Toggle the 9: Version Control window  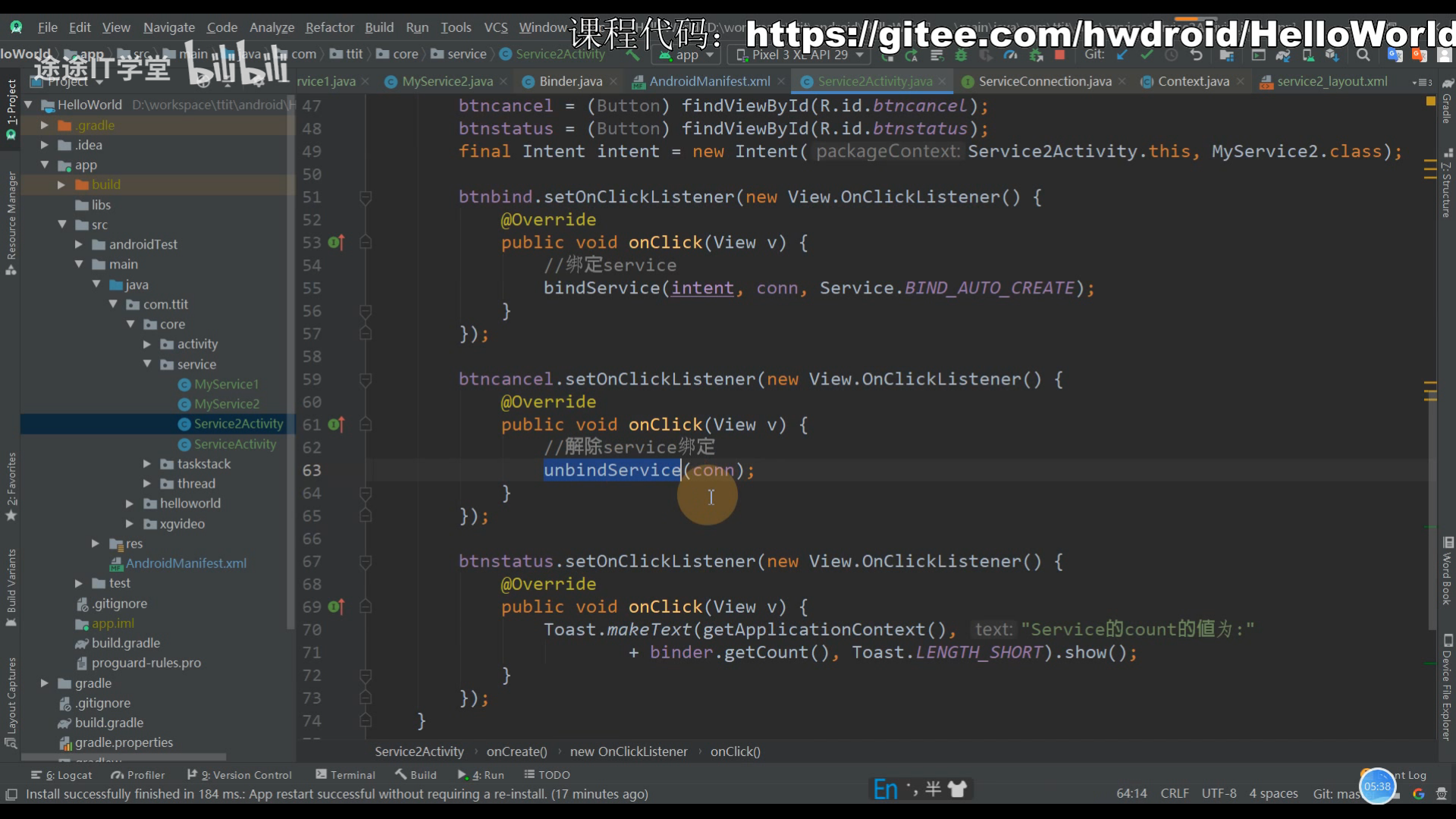click(x=239, y=775)
